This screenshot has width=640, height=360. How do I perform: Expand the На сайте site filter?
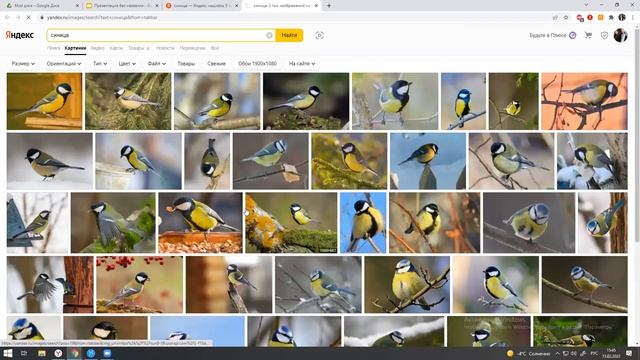(x=302, y=64)
